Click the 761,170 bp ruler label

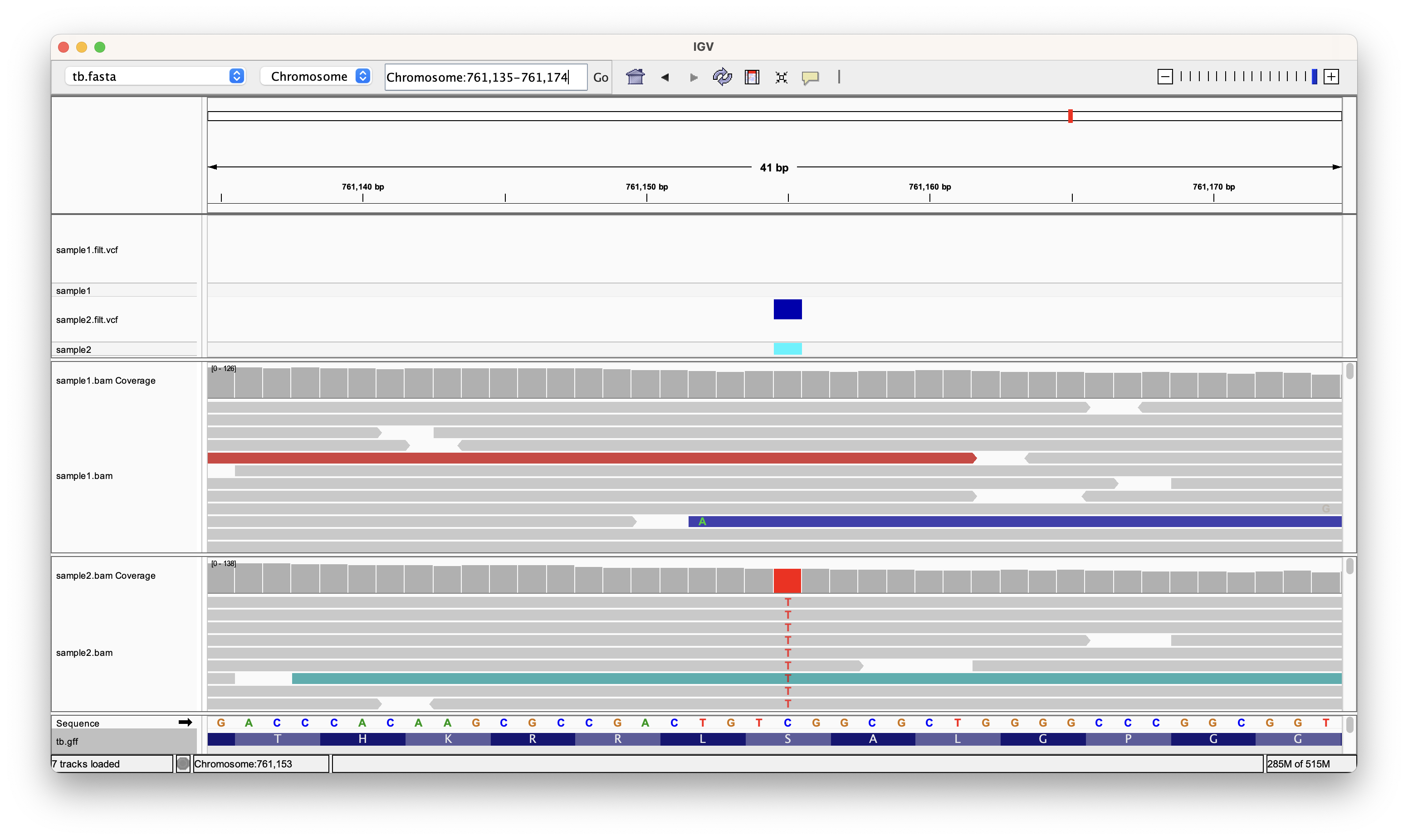(1213, 186)
